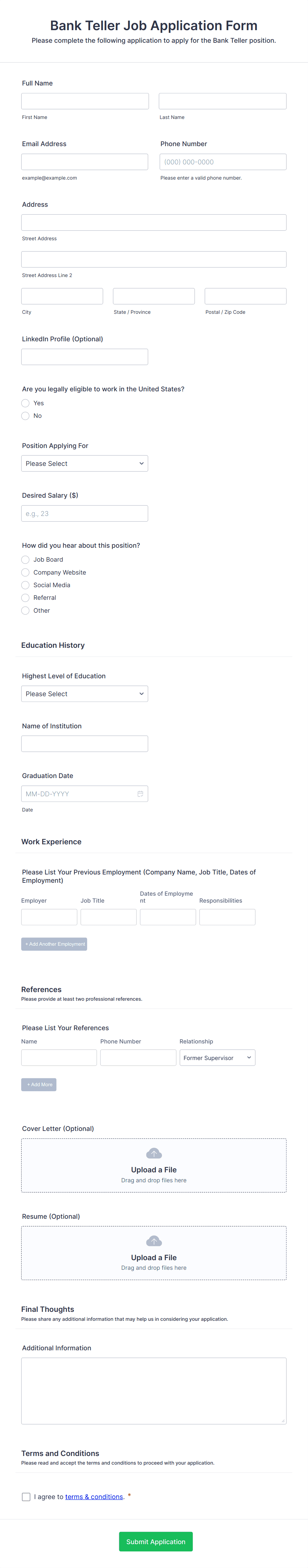Open the terms & conditions link
The width and height of the screenshot is (308, 1568).
[x=94, y=1496]
